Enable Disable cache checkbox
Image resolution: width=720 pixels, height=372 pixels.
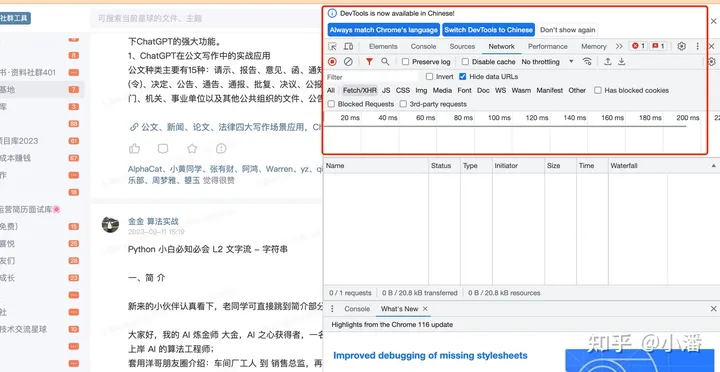465,62
